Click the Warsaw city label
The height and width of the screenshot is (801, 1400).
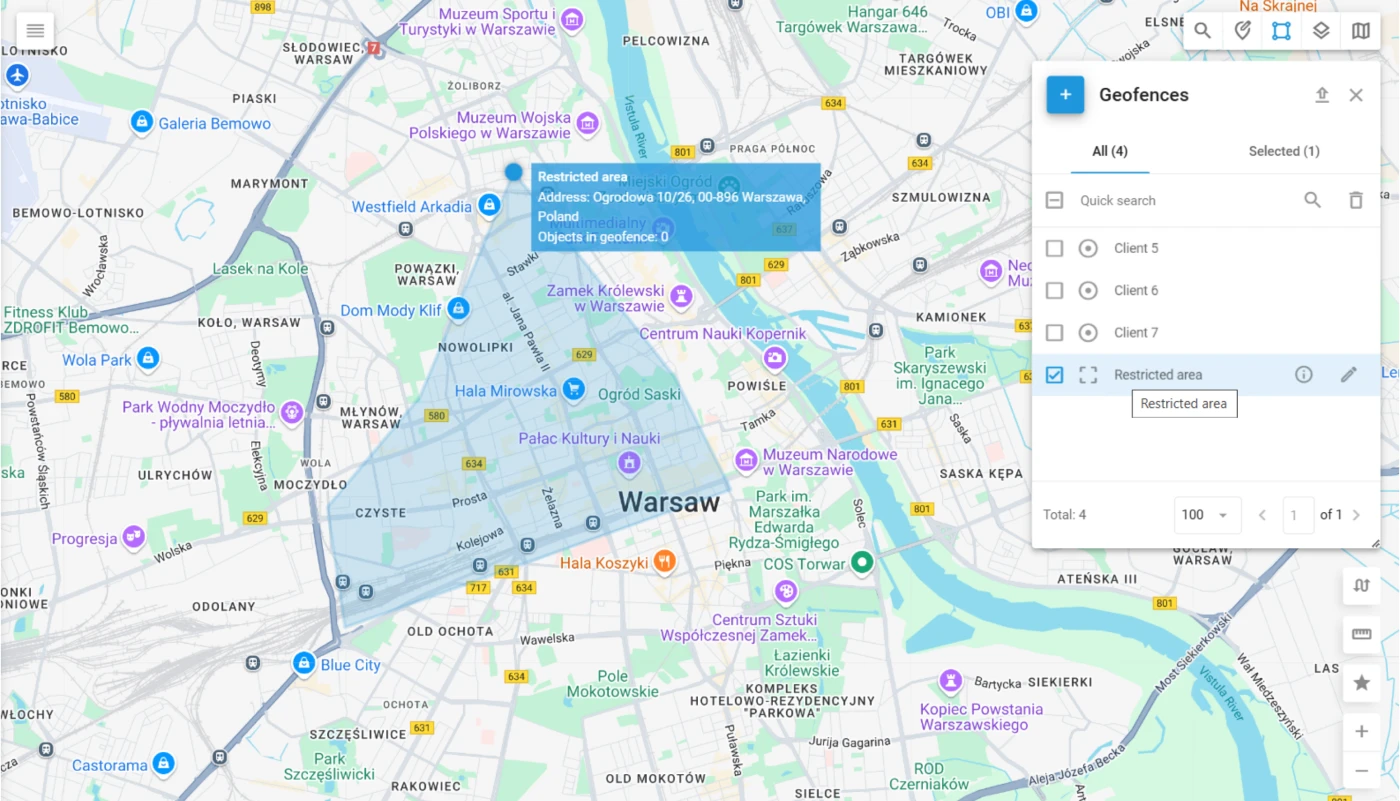(669, 502)
